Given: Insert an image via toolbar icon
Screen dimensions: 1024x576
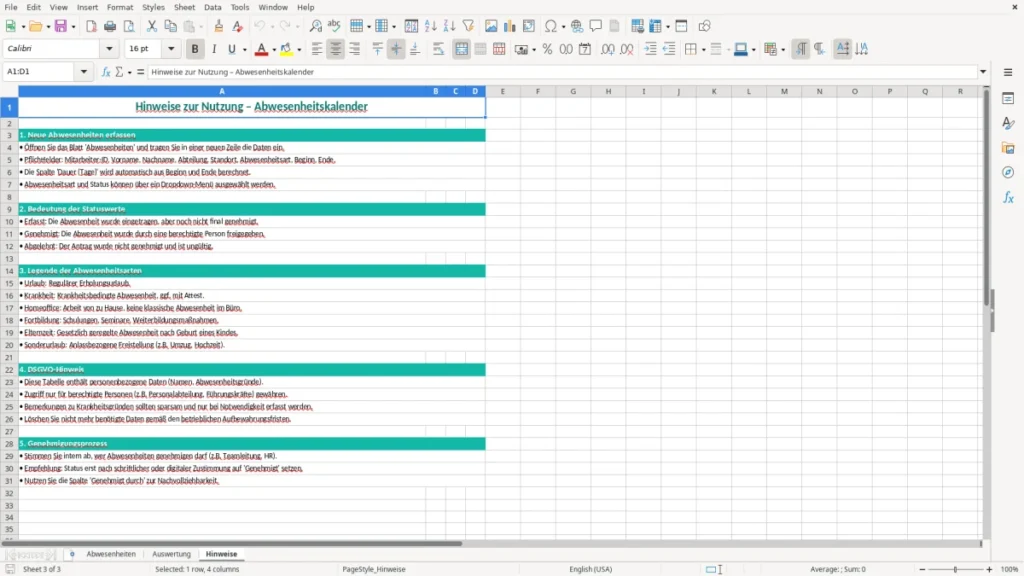Looking at the screenshot, I should click(x=491, y=26).
